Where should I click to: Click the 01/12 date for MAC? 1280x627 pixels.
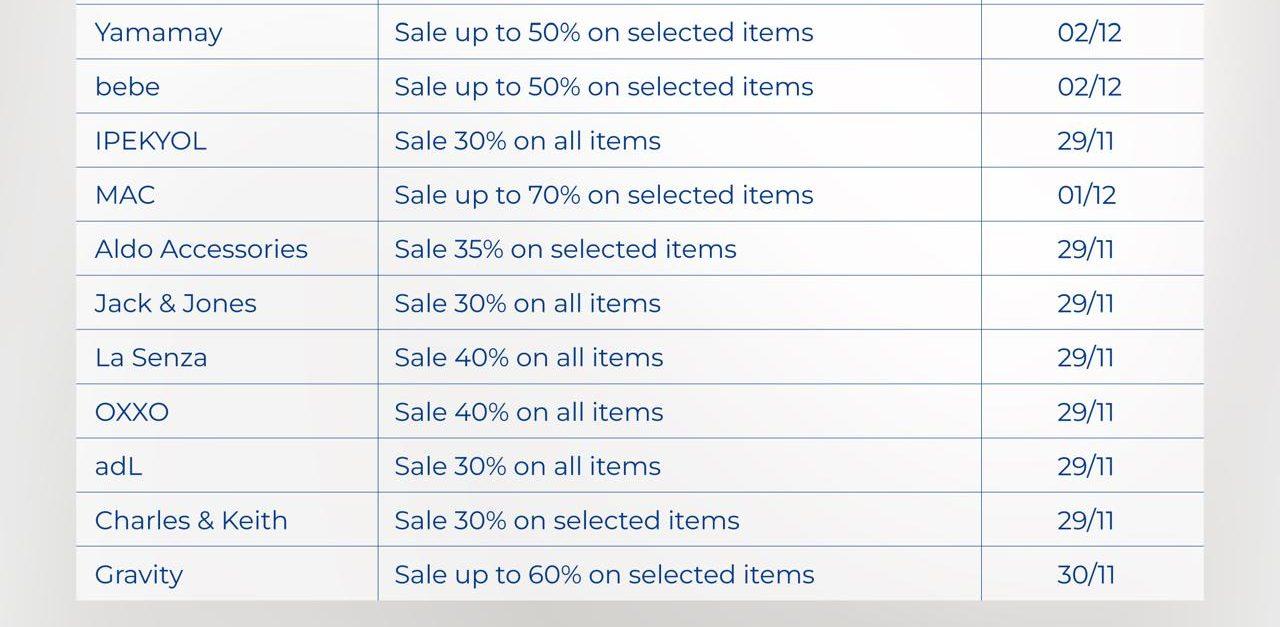[1086, 195]
